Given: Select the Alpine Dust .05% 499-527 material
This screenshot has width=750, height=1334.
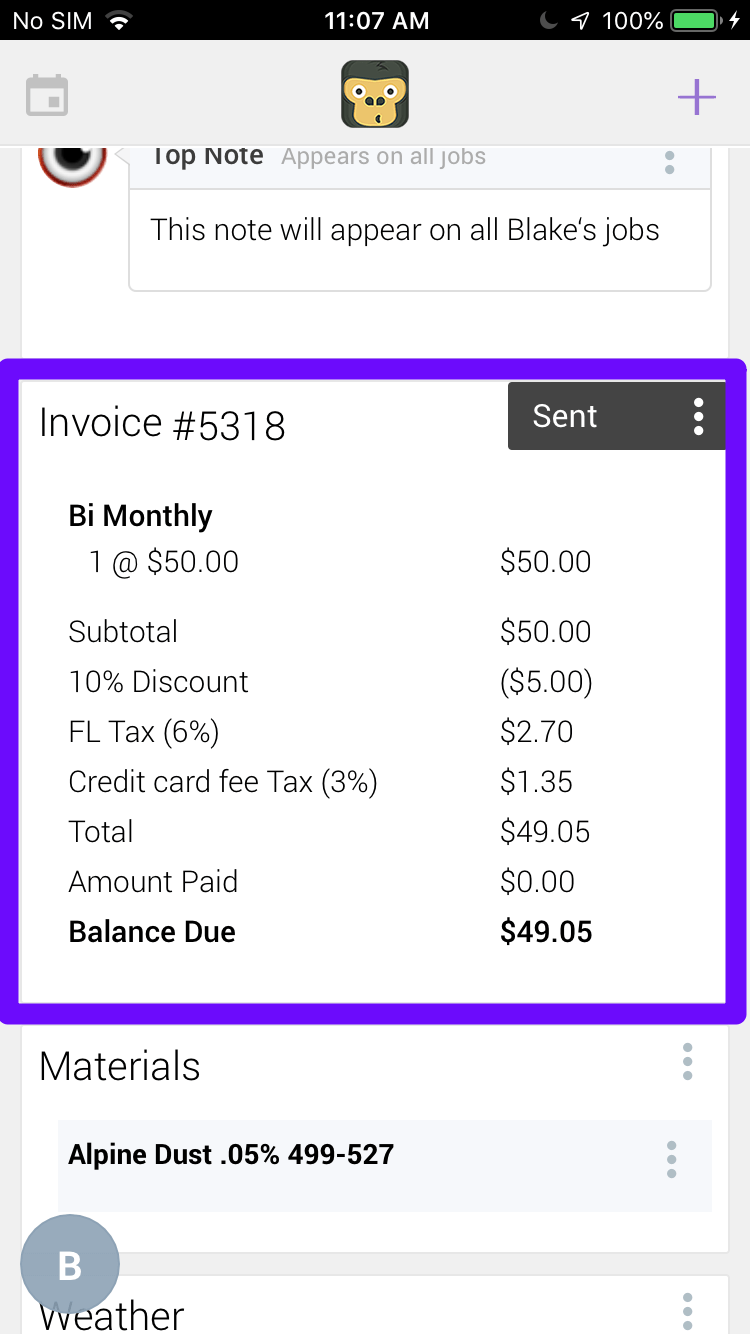Looking at the screenshot, I should tap(231, 1155).
